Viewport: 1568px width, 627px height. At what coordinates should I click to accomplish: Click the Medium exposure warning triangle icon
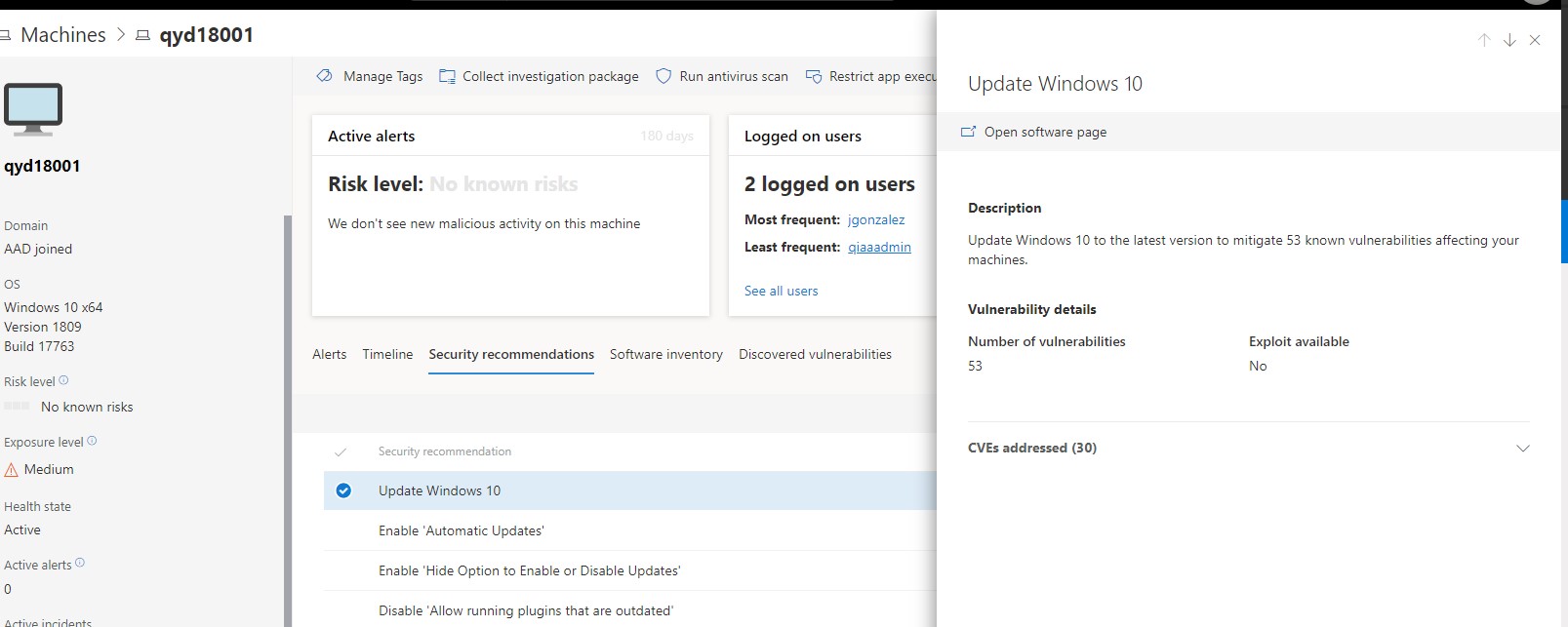12,470
